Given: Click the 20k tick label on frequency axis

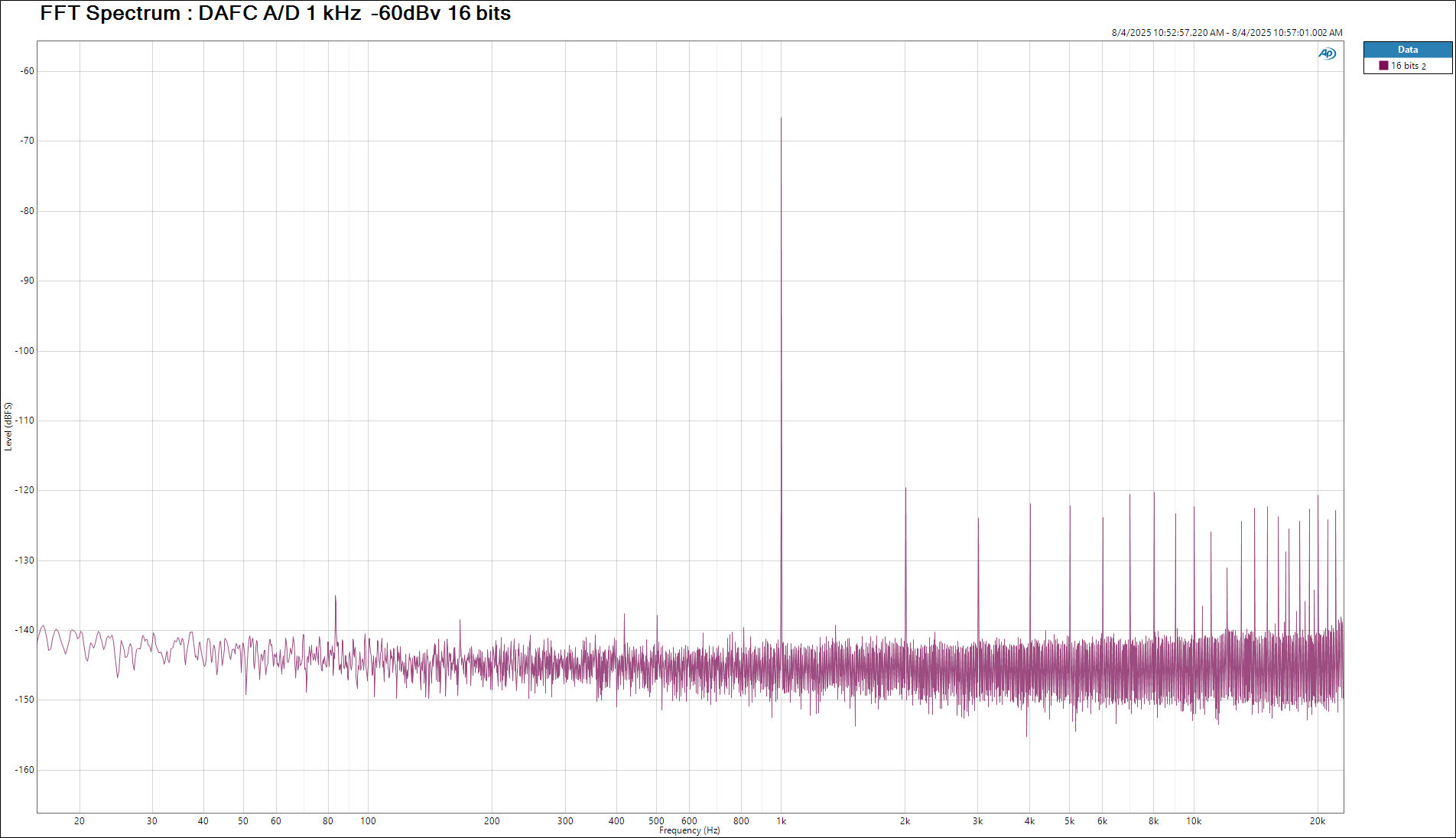Looking at the screenshot, I should 1317,821.
